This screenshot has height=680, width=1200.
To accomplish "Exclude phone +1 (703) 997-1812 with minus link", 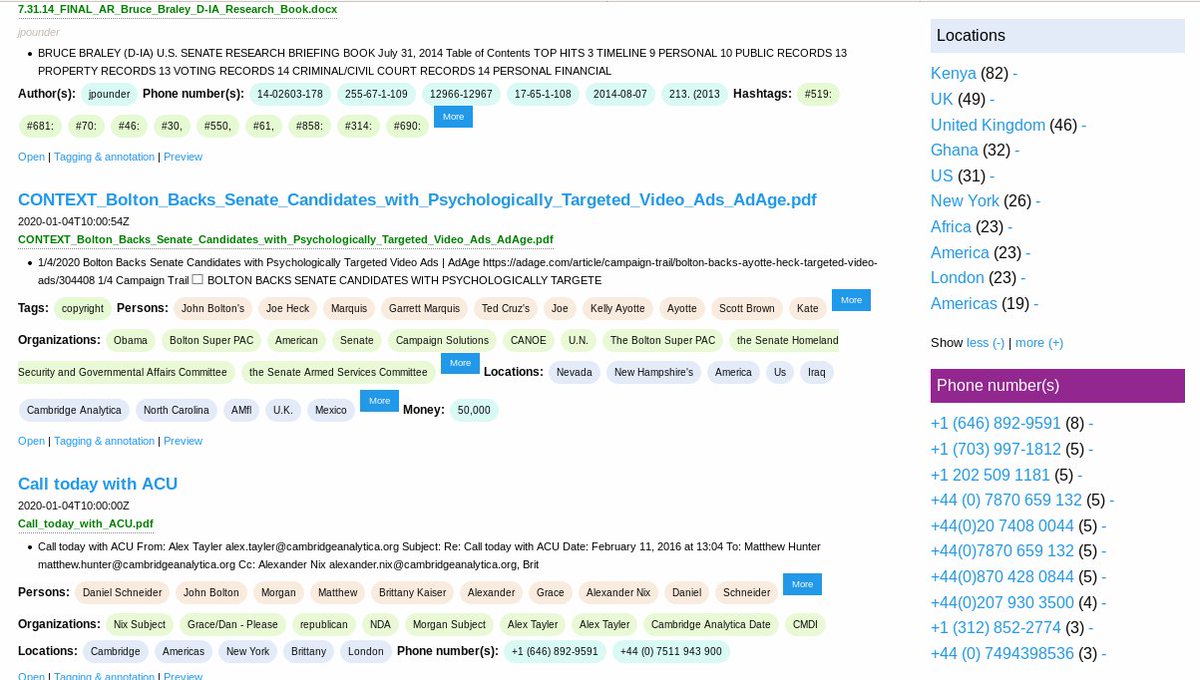I will 1091,450.
